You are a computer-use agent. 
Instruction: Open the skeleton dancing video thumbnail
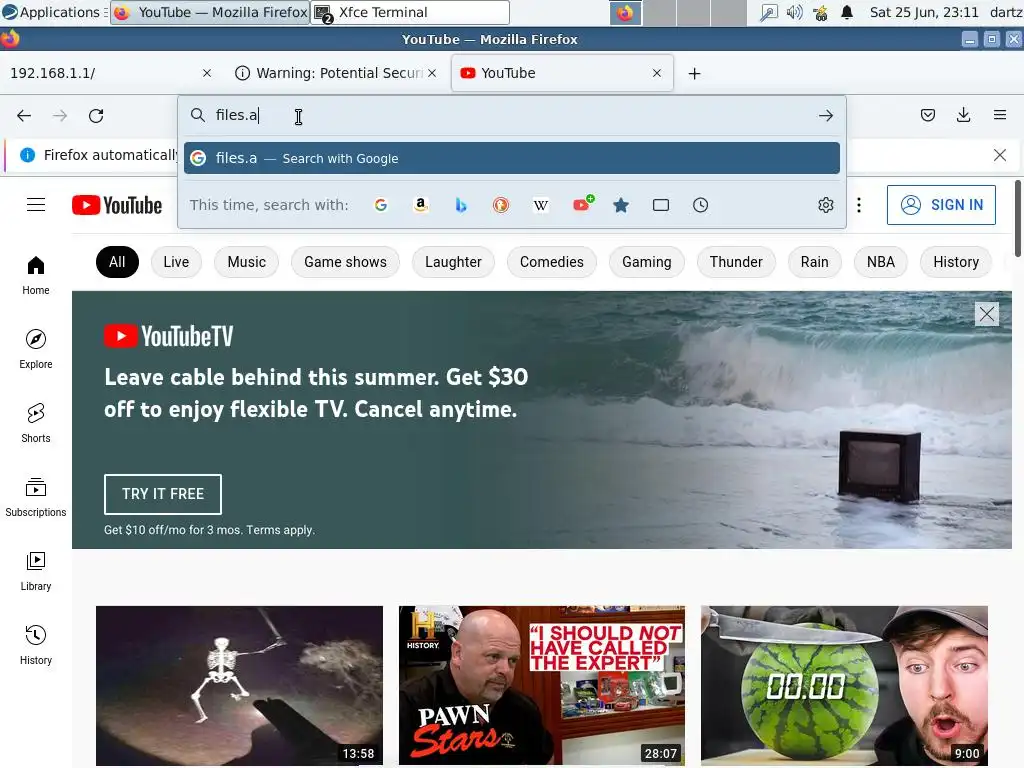click(239, 686)
